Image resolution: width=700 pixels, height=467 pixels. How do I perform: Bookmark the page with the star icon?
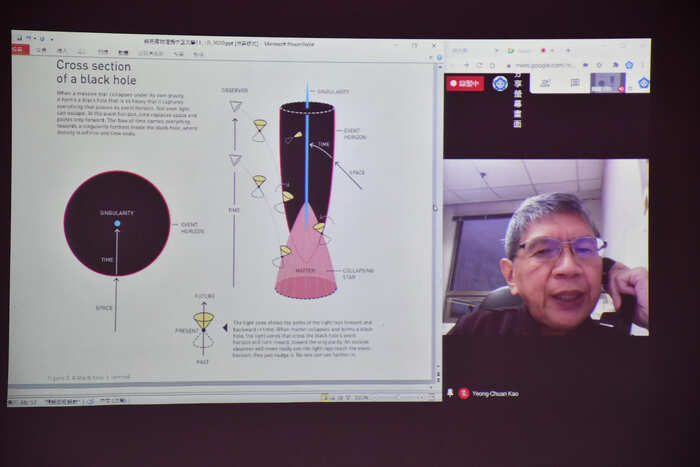(x=599, y=65)
